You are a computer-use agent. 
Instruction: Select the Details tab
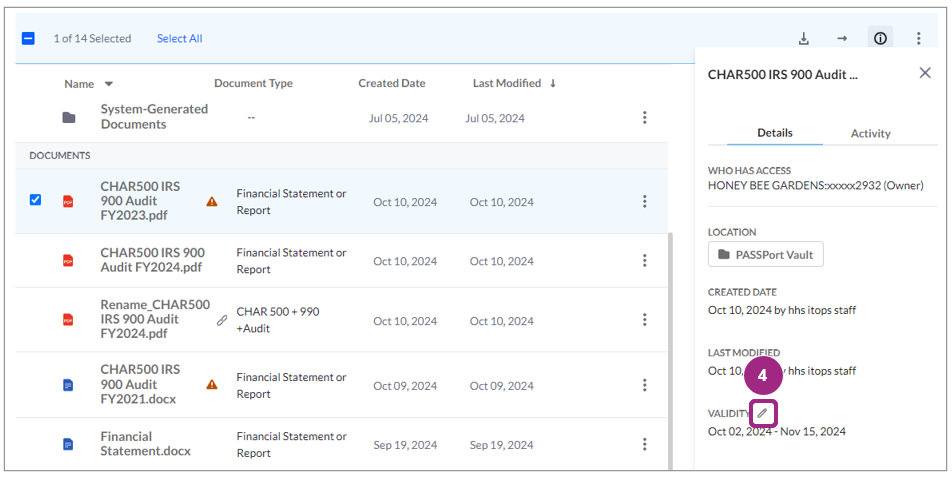[x=774, y=133]
